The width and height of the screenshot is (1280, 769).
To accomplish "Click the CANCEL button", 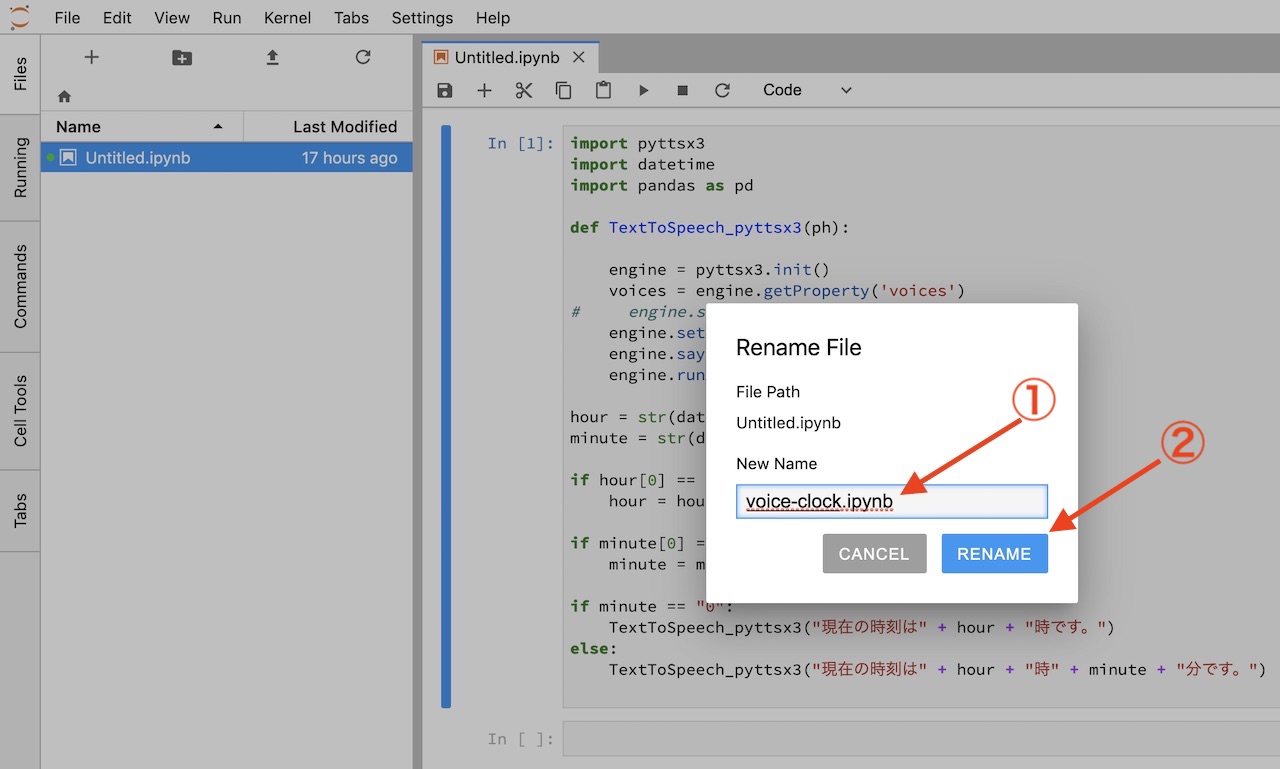I will click(874, 554).
